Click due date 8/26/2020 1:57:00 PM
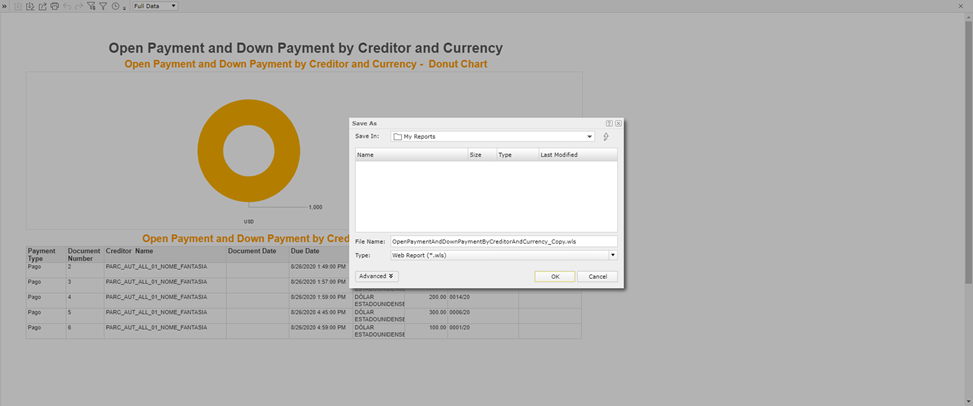 (x=318, y=281)
